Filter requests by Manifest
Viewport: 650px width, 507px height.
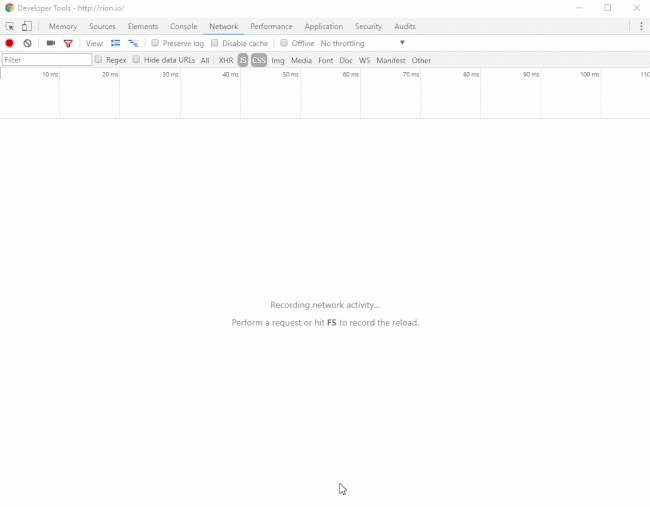click(390, 60)
